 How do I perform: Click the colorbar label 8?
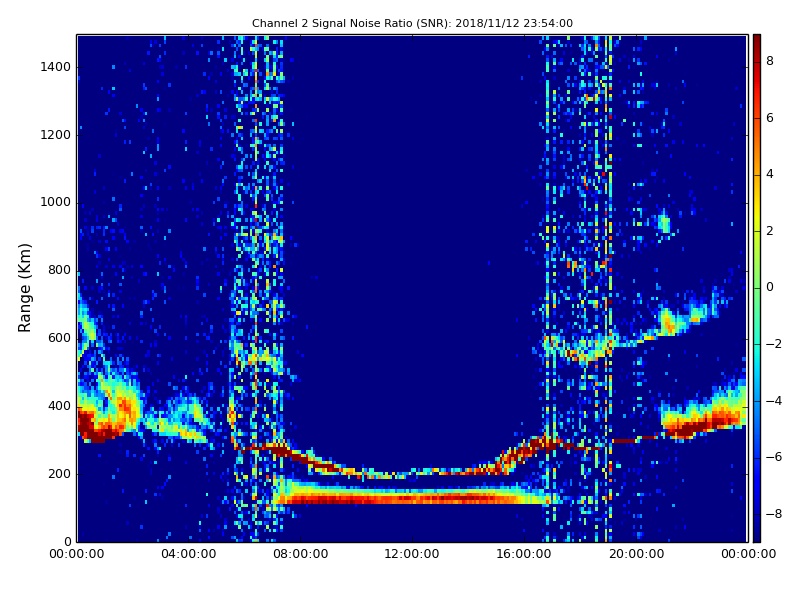(x=770, y=61)
